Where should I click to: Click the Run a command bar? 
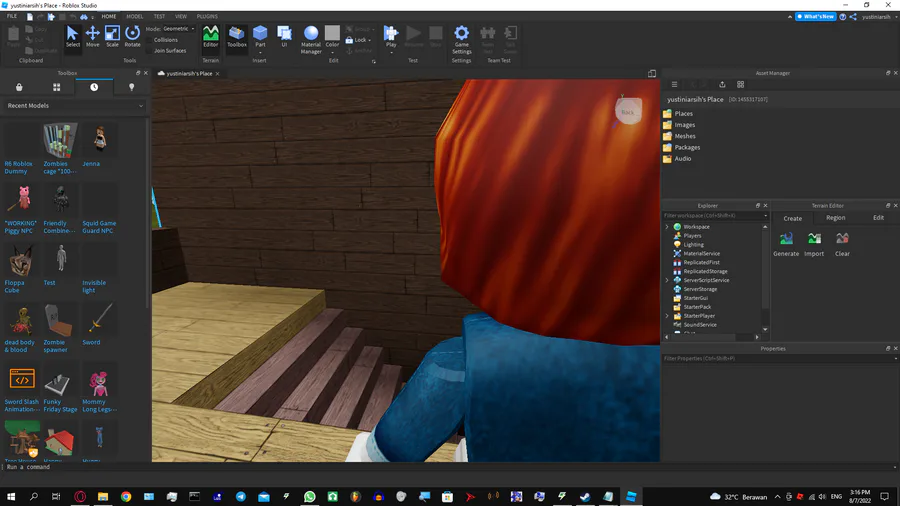coord(448,467)
